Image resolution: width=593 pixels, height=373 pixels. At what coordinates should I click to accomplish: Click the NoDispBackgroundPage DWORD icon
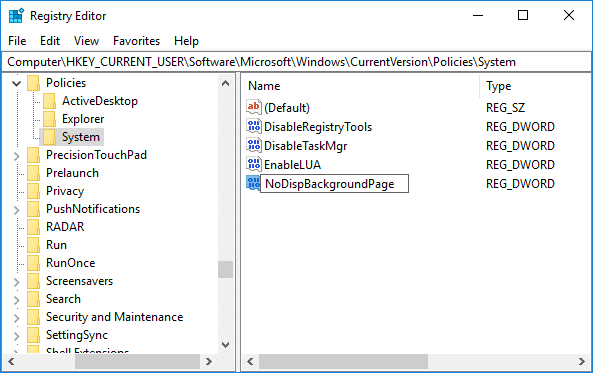tap(253, 183)
